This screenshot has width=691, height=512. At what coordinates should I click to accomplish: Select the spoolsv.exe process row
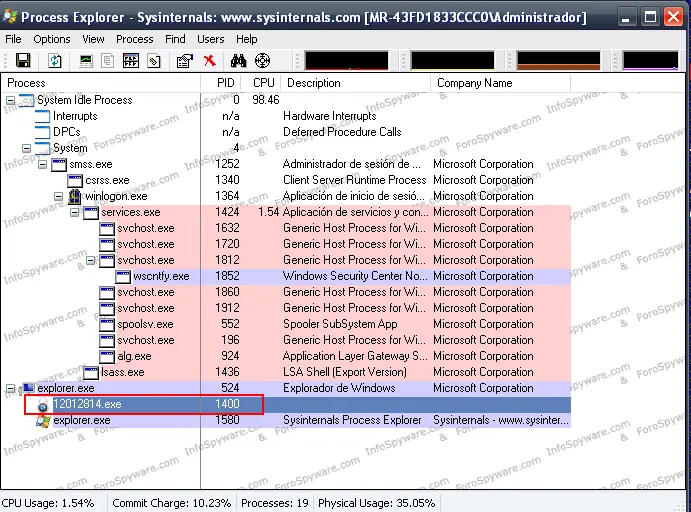286,324
